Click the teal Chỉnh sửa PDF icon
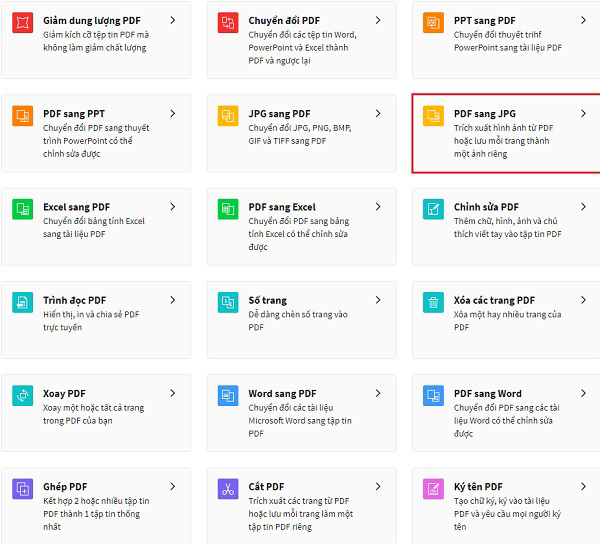Screen dimensions: 600x544 (x=433, y=209)
